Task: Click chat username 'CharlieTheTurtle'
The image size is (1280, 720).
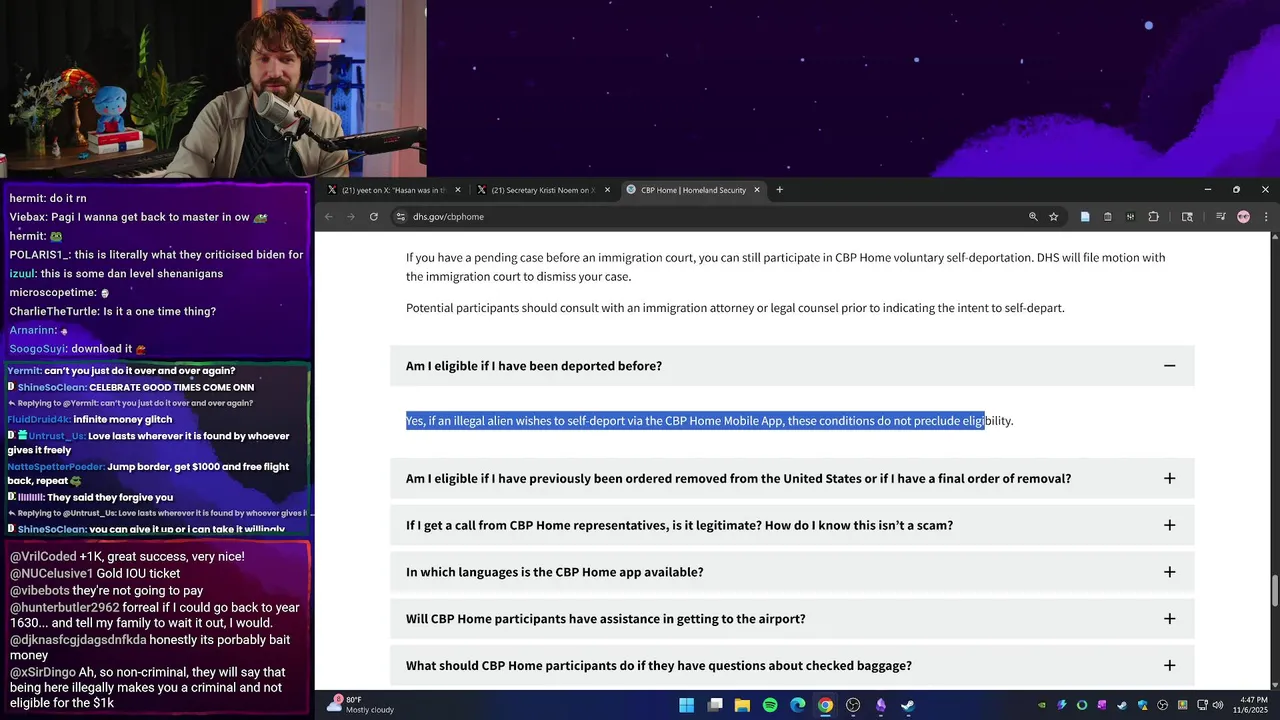Action: pos(54,311)
